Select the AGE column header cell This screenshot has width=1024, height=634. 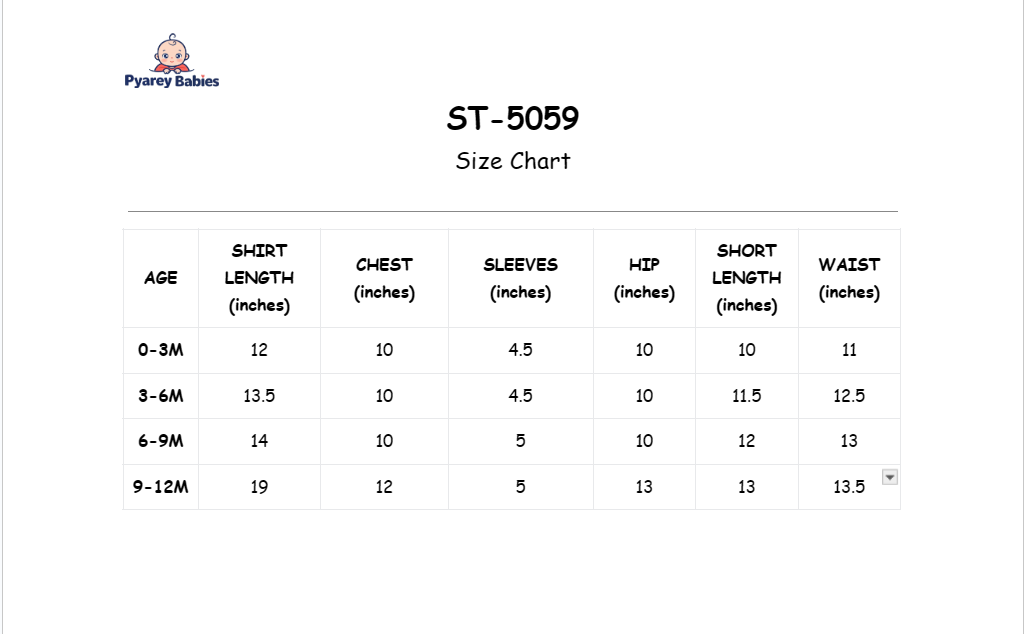click(161, 278)
